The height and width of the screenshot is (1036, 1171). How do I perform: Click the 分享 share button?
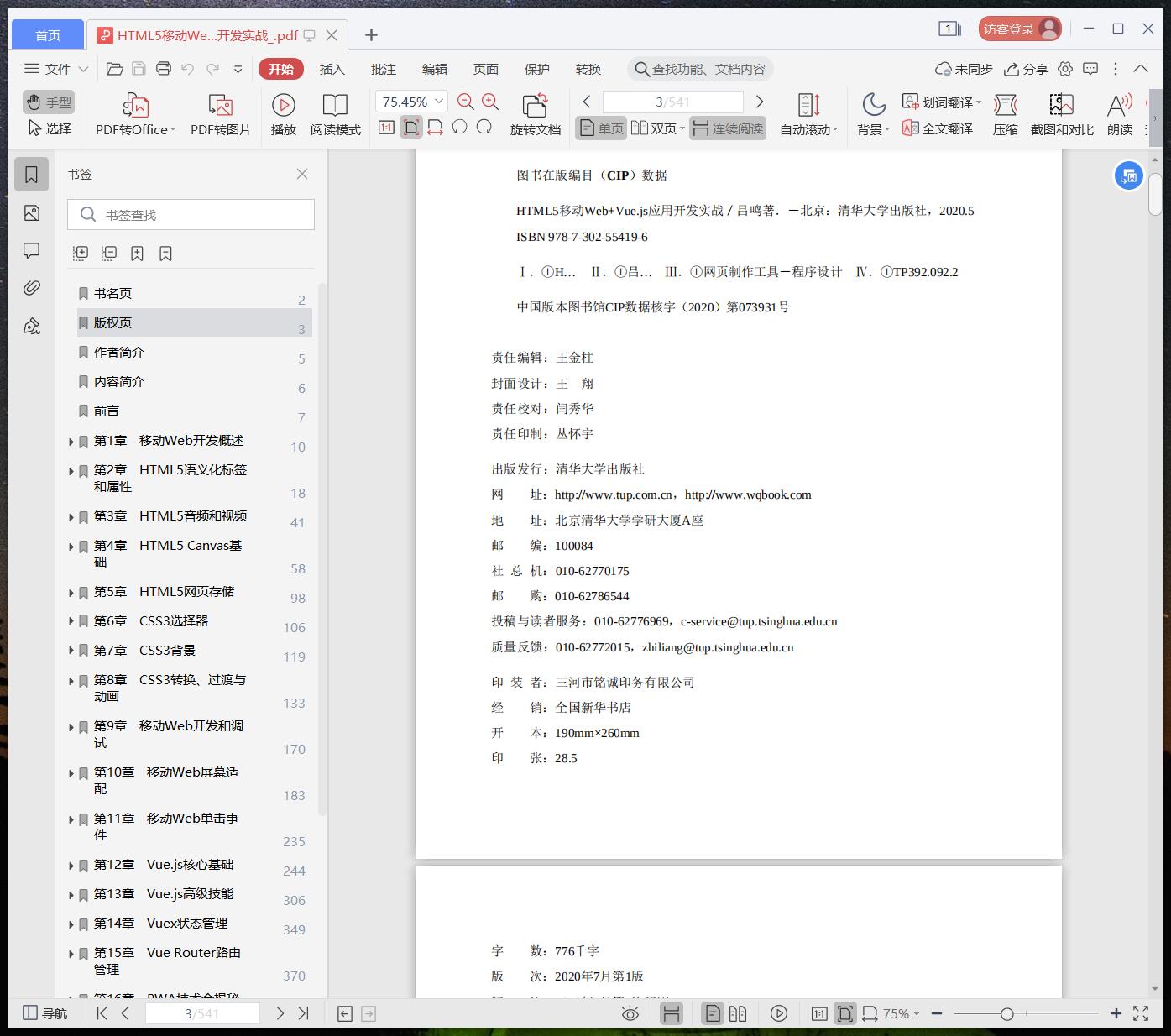pos(1027,69)
